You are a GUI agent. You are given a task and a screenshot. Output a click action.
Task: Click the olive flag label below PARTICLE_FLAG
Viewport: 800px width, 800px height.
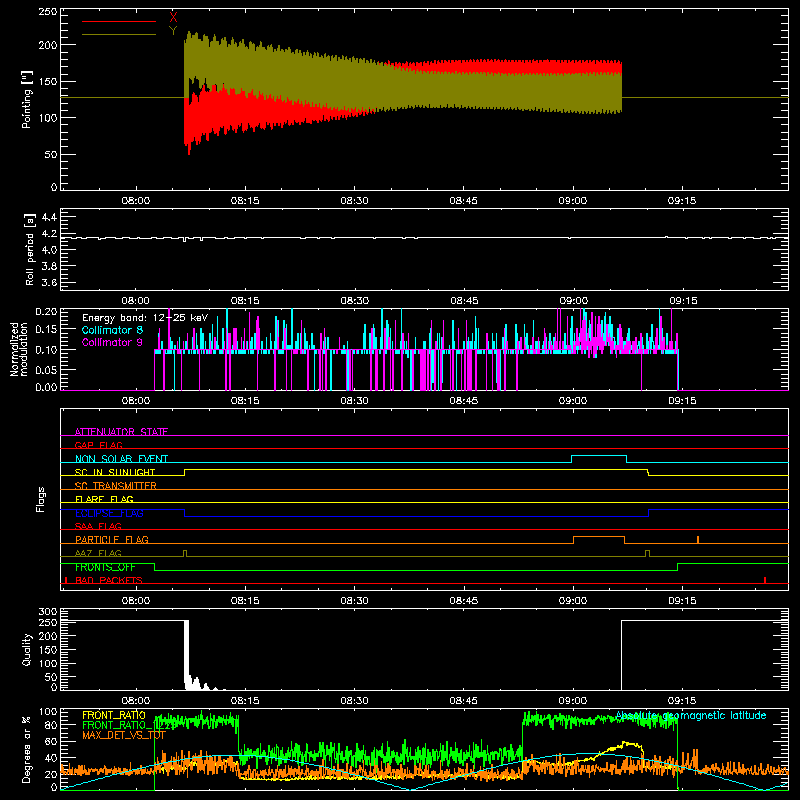[x=98, y=553]
